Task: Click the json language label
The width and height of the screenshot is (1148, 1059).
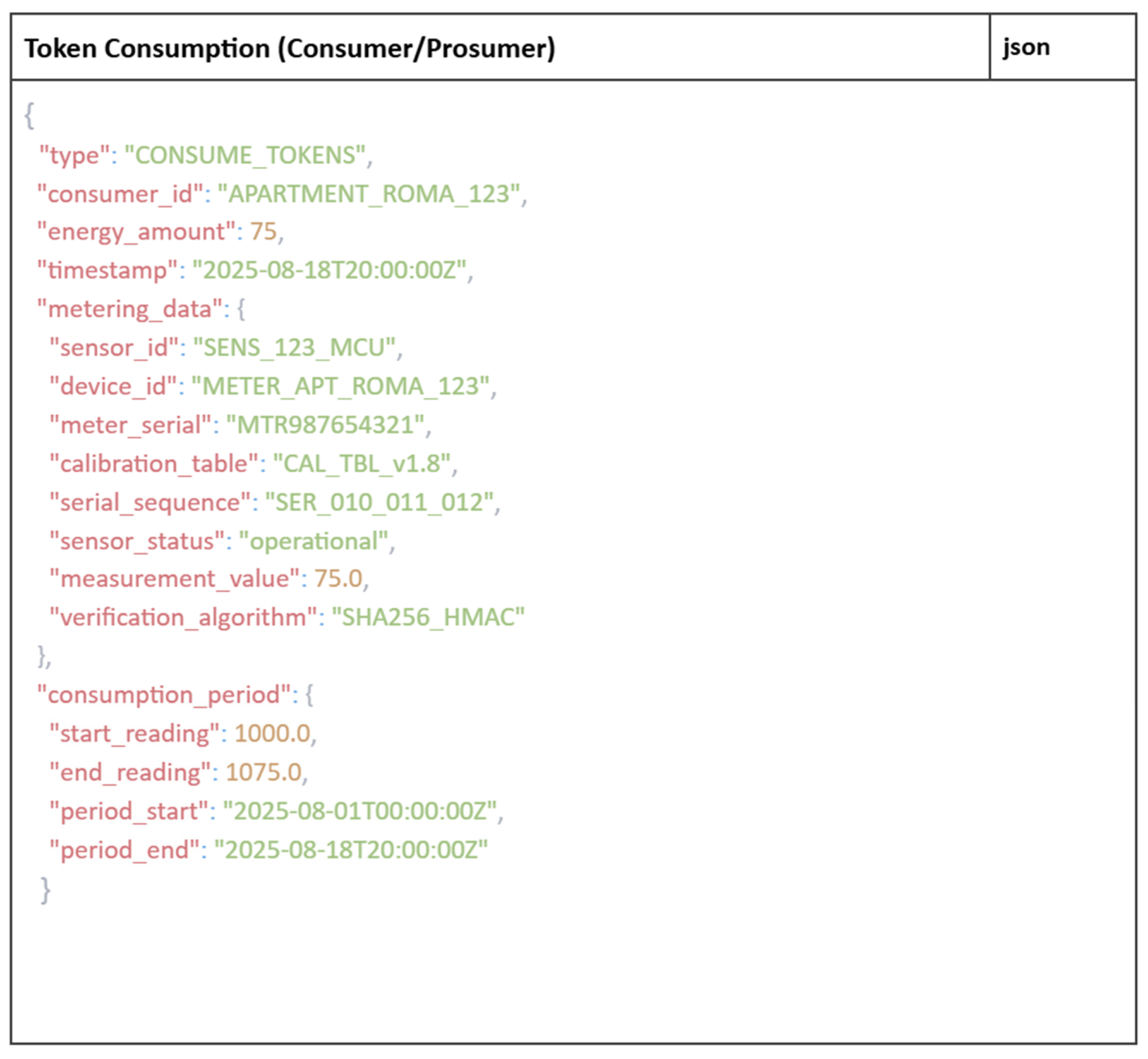Action: coord(1026,47)
